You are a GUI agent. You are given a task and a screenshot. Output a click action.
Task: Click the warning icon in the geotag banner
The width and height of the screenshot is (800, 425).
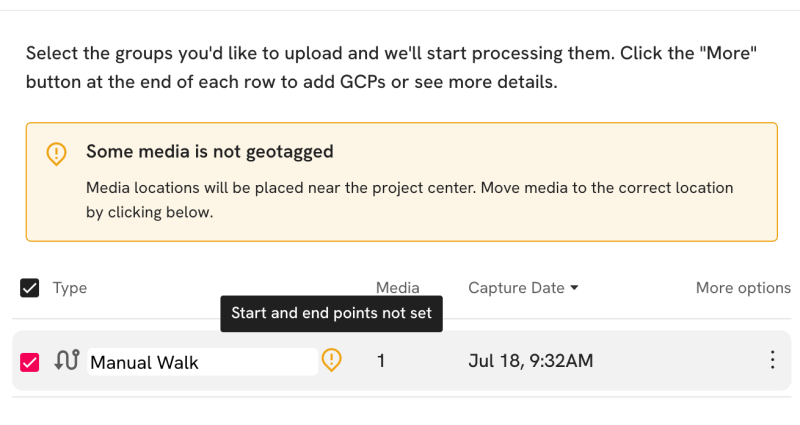[56, 154]
